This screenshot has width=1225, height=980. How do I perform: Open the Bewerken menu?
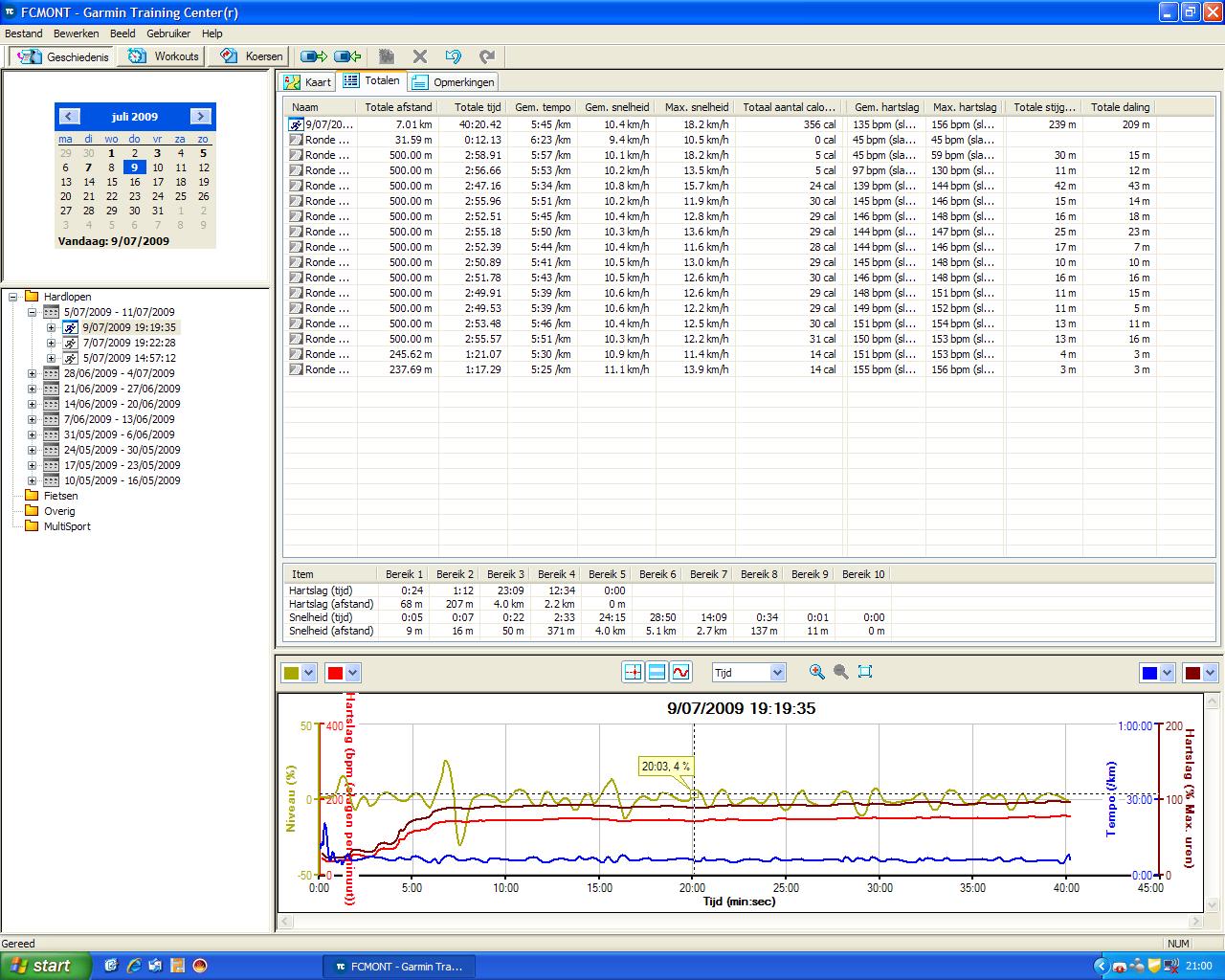[x=77, y=33]
